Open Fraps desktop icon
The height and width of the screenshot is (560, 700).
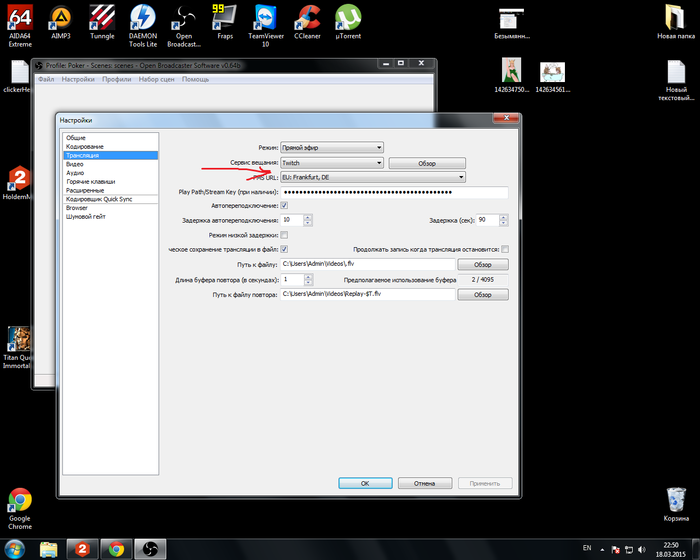(225, 22)
